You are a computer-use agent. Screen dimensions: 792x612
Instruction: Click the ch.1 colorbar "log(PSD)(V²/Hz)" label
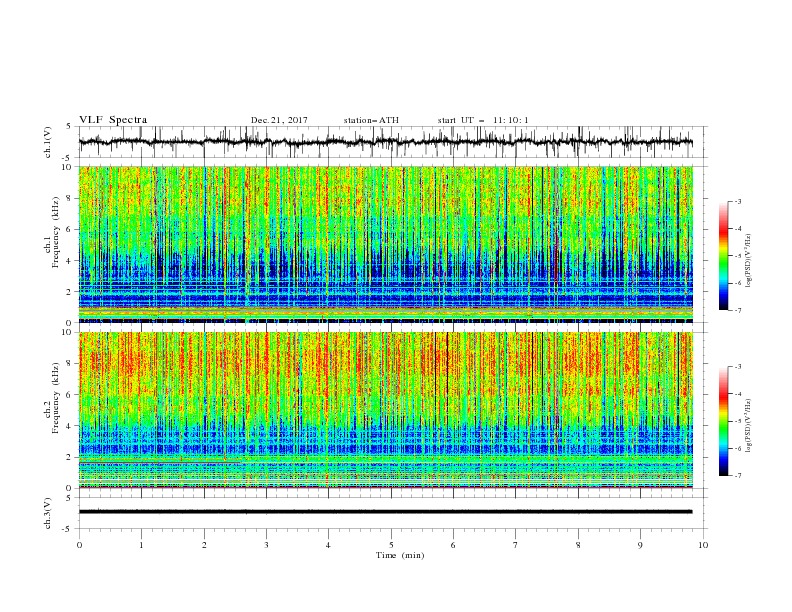tap(748, 261)
